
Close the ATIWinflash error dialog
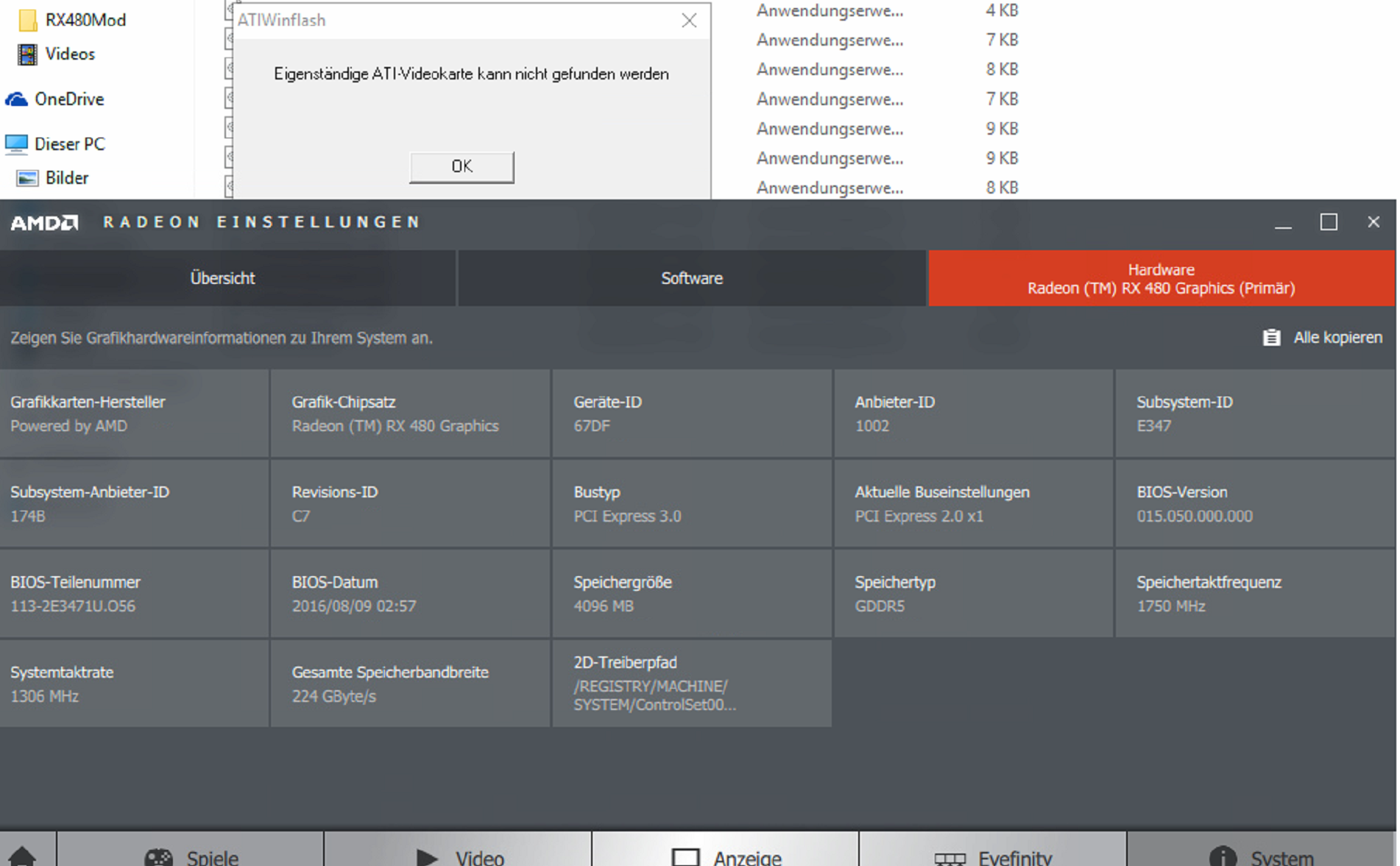tap(689, 21)
